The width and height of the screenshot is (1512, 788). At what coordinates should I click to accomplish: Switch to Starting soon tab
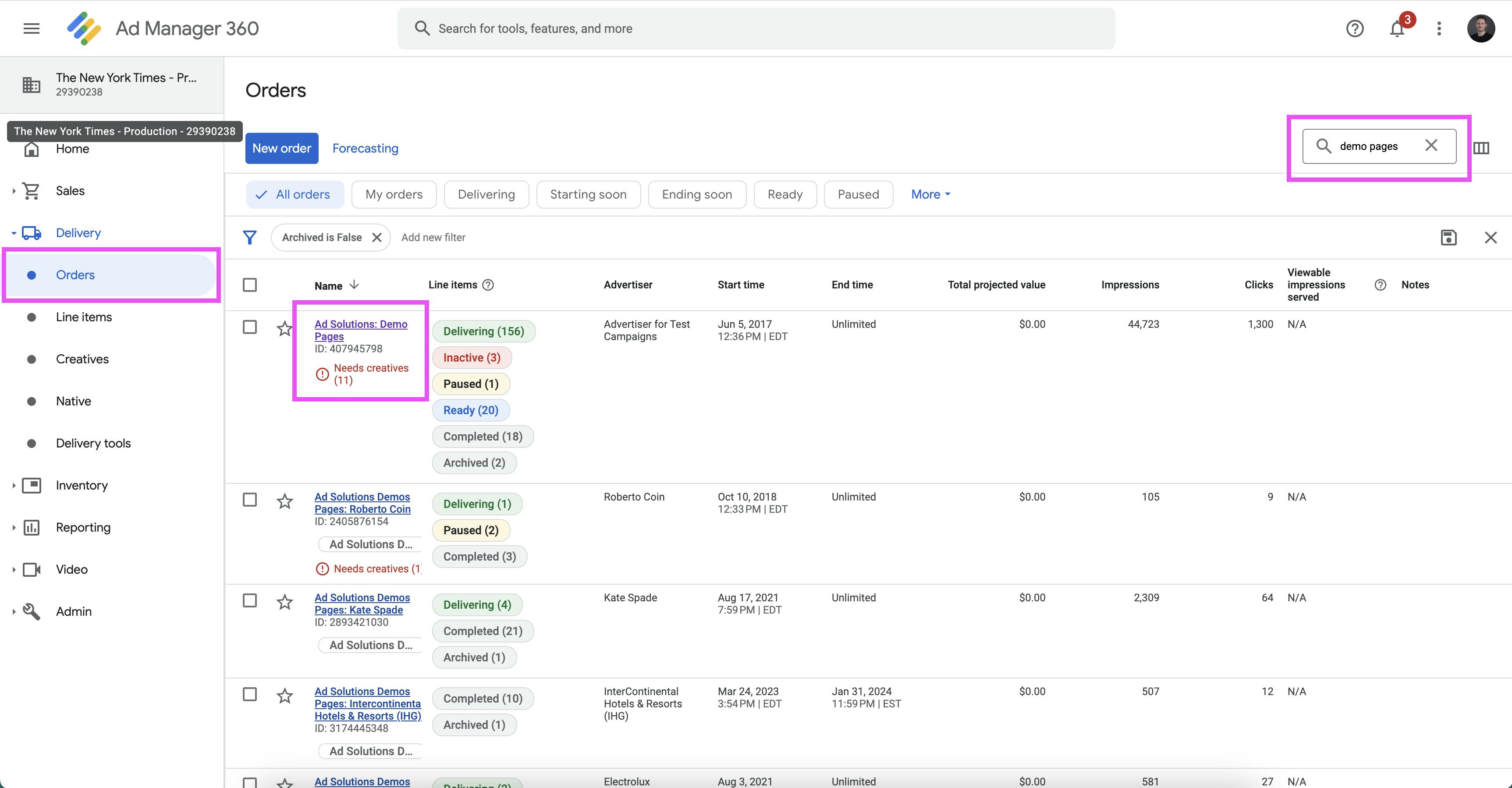tap(588, 194)
